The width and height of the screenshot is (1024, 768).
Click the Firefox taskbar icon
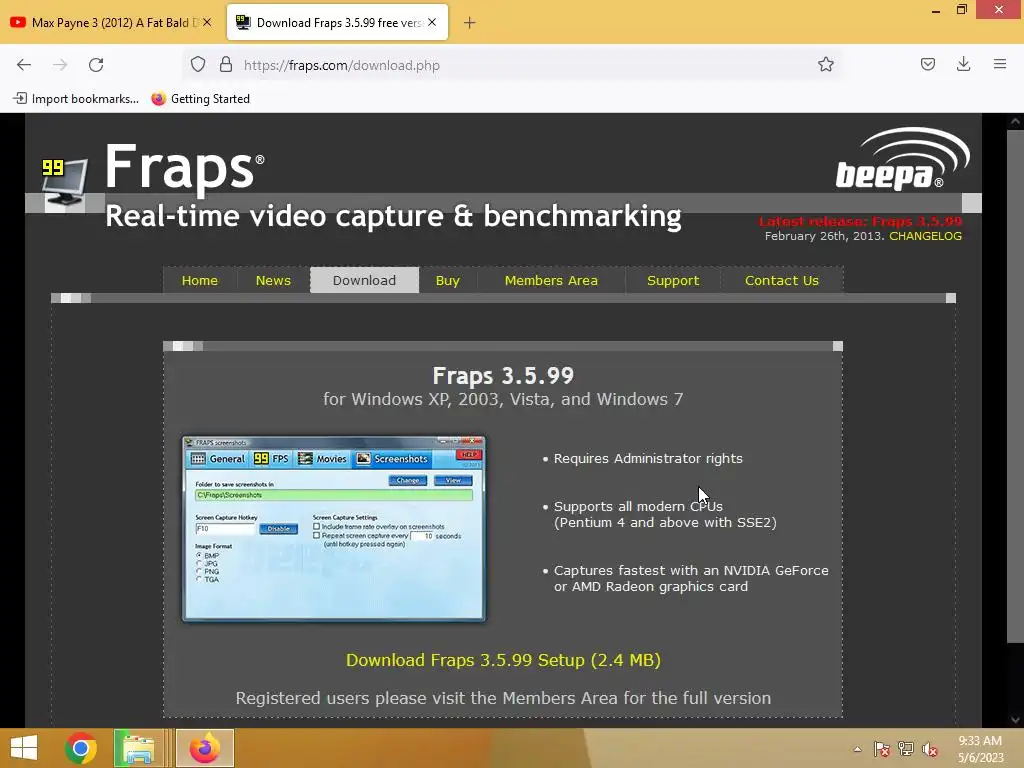tap(204, 748)
